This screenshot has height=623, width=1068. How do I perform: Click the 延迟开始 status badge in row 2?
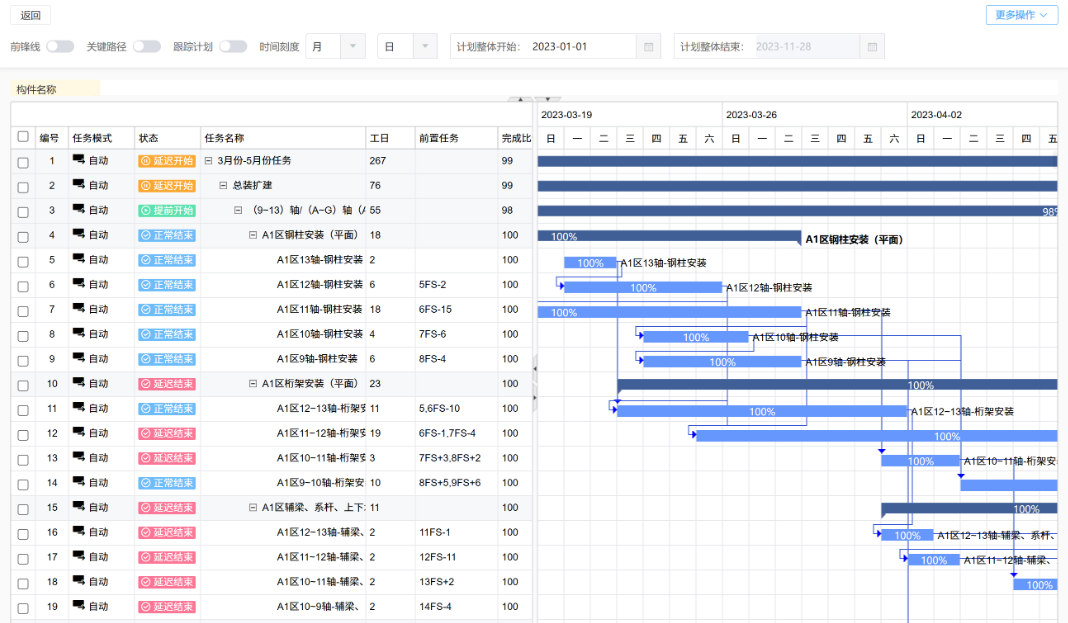coord(166,186)
